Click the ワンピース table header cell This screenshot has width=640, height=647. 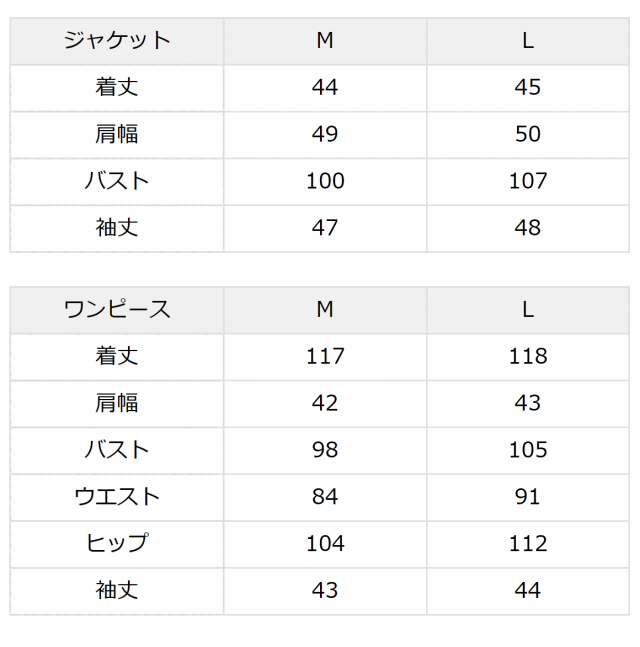click(x=117, y=310)
